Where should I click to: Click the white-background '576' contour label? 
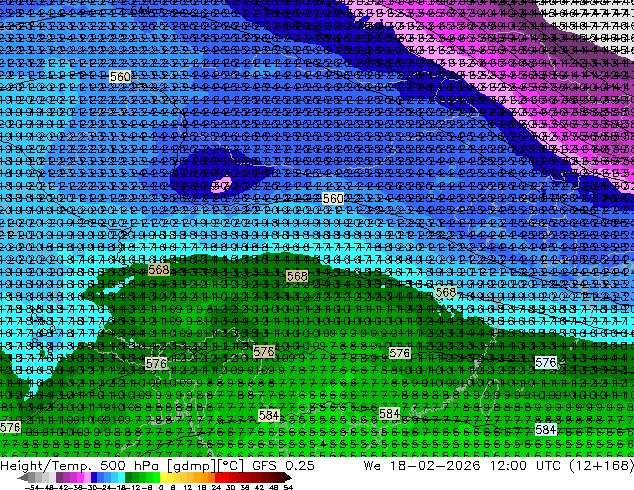[x=545, y=363]
